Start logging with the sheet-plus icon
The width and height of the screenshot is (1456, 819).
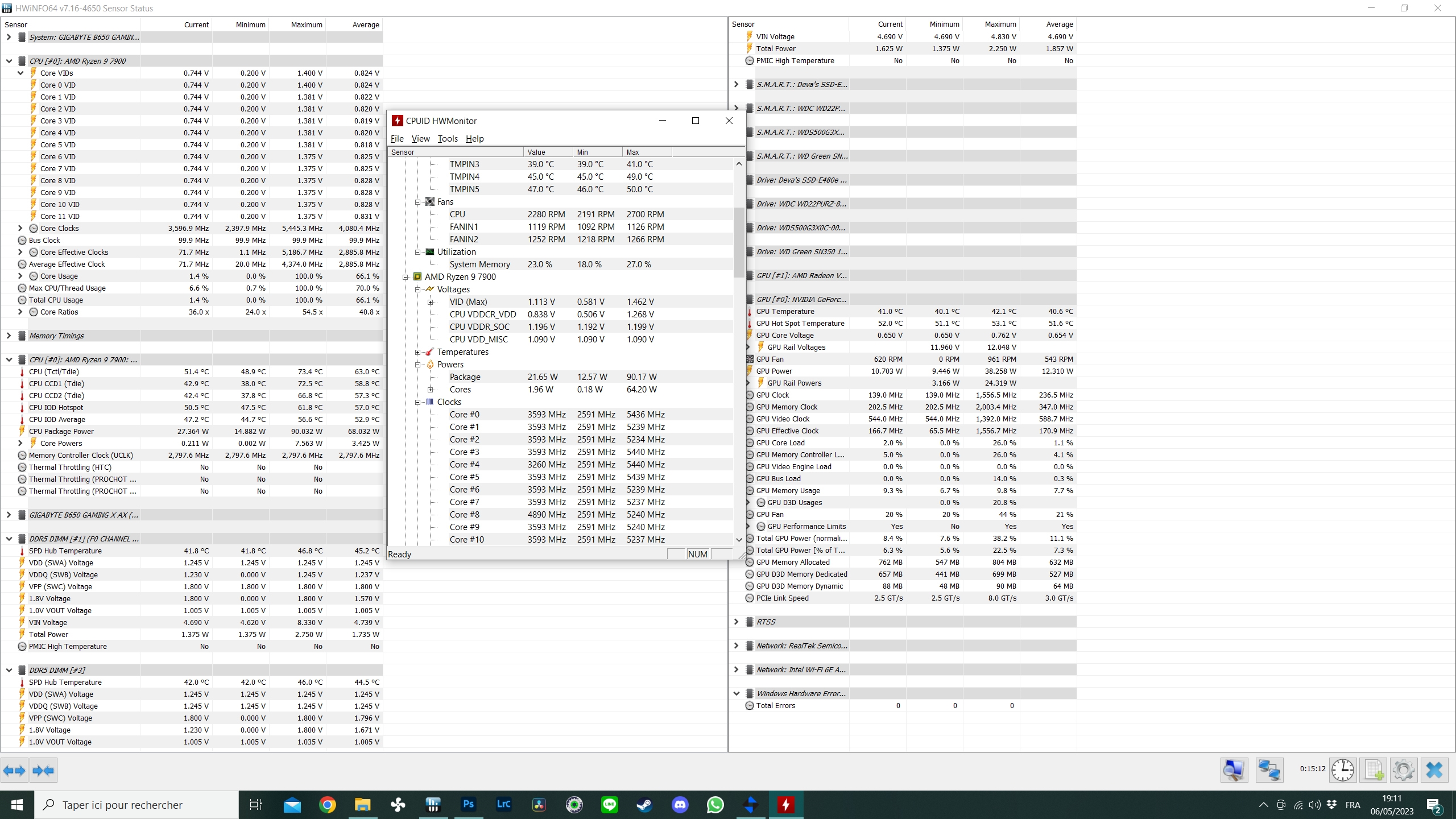pyautogui.click(x=1374, y=770)
